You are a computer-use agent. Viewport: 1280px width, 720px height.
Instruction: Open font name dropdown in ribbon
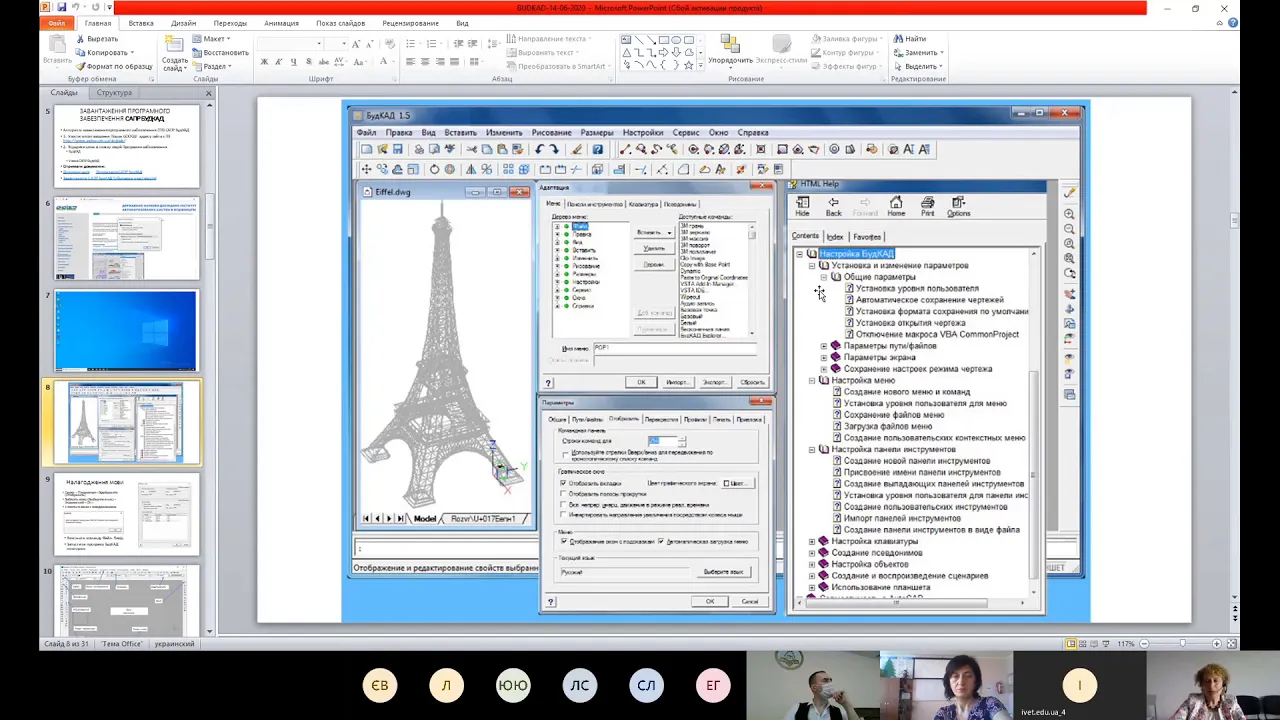click(320, 44)
